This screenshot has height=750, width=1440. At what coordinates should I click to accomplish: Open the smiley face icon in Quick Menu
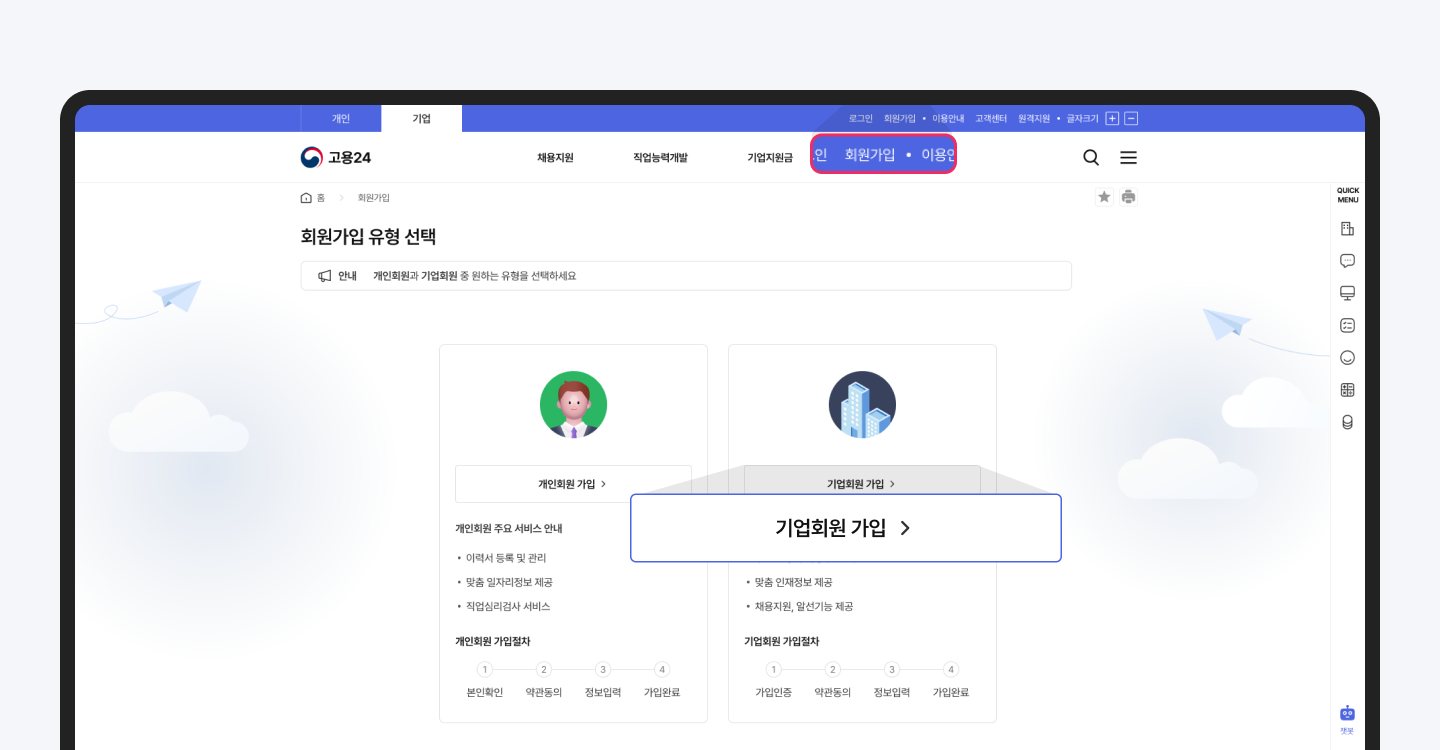tap(1347, 357)
